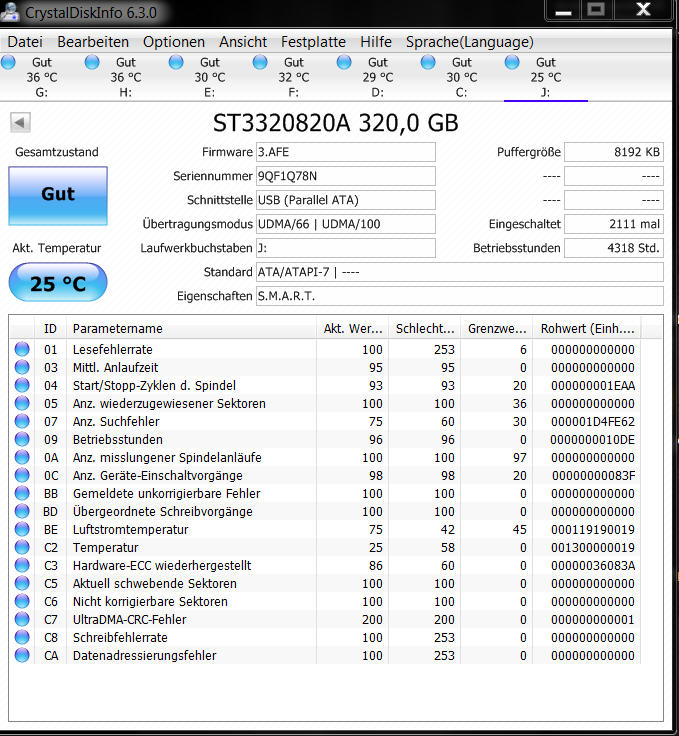Click the blue Gut health status button

pos(58,196)
